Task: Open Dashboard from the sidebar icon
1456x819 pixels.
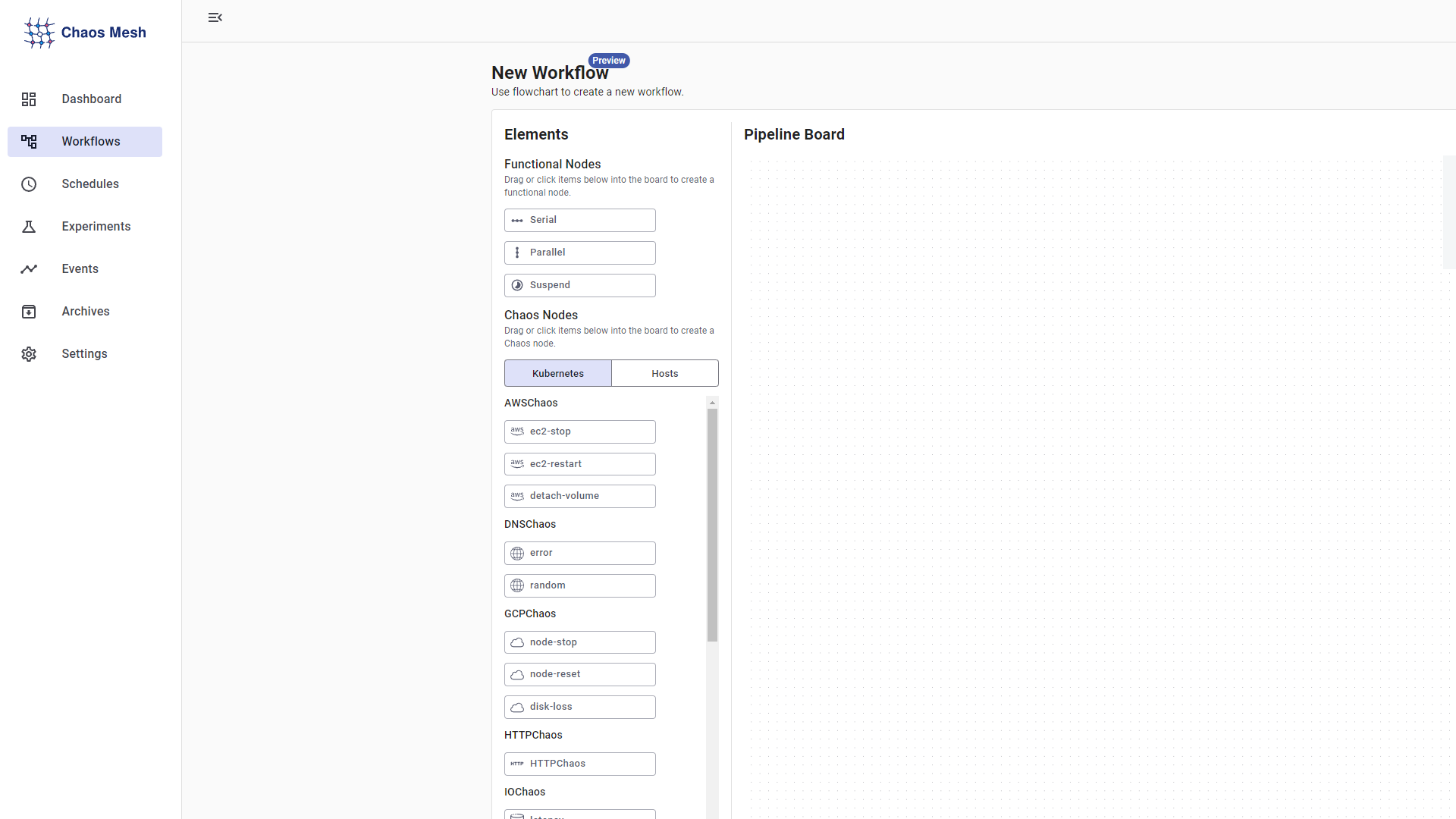Action: (29, 99)
